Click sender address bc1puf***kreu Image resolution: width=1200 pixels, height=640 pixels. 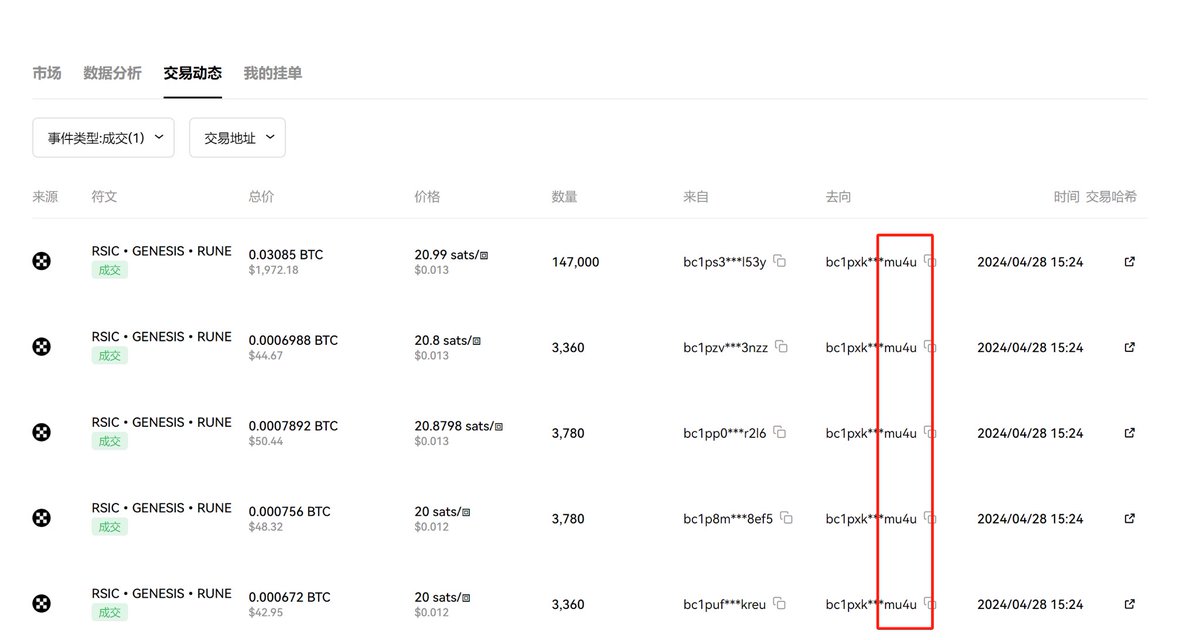click(725, 604)
